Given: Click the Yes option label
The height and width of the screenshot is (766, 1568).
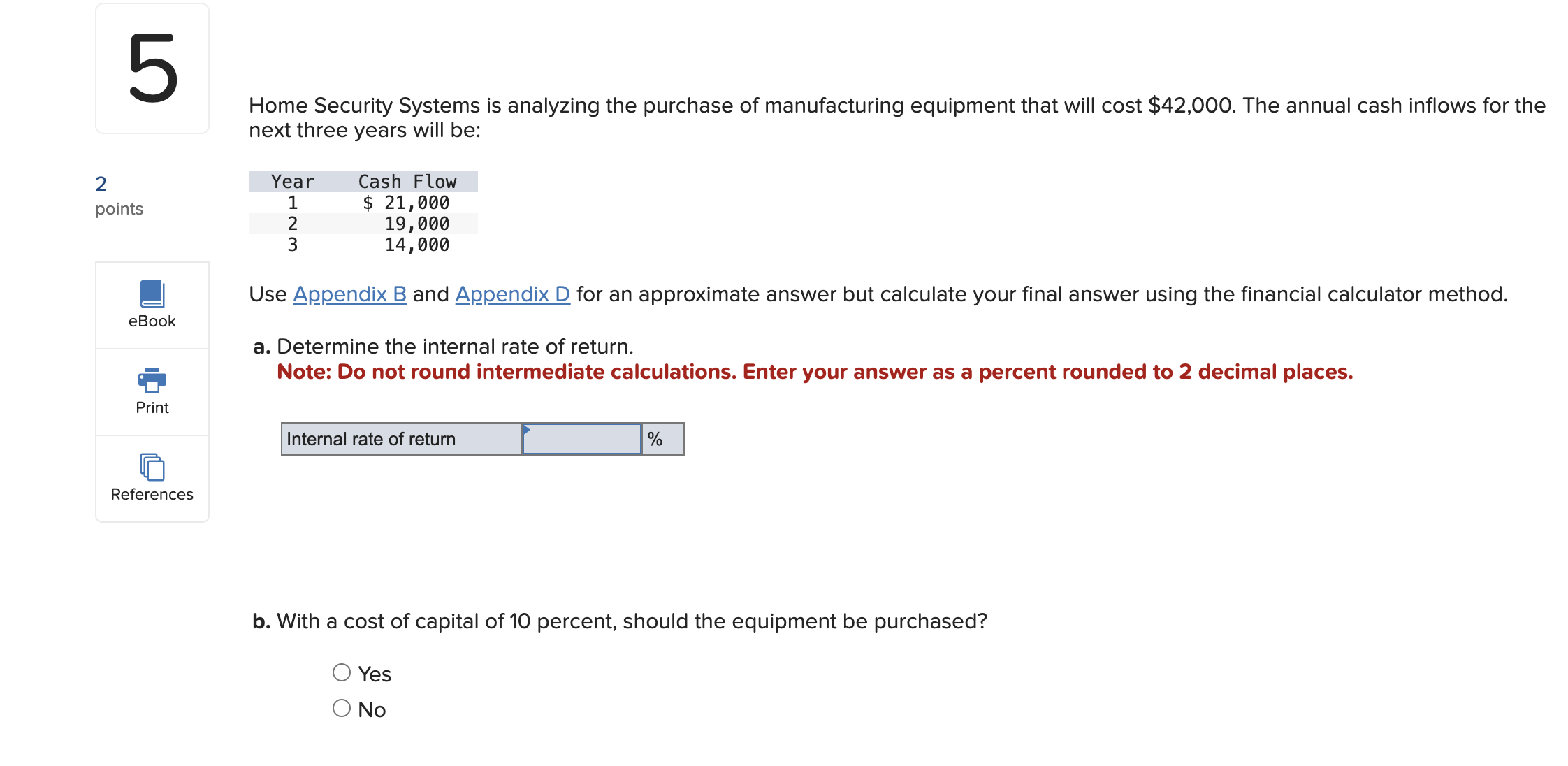Looking at the screenshot, I should 375,674.
